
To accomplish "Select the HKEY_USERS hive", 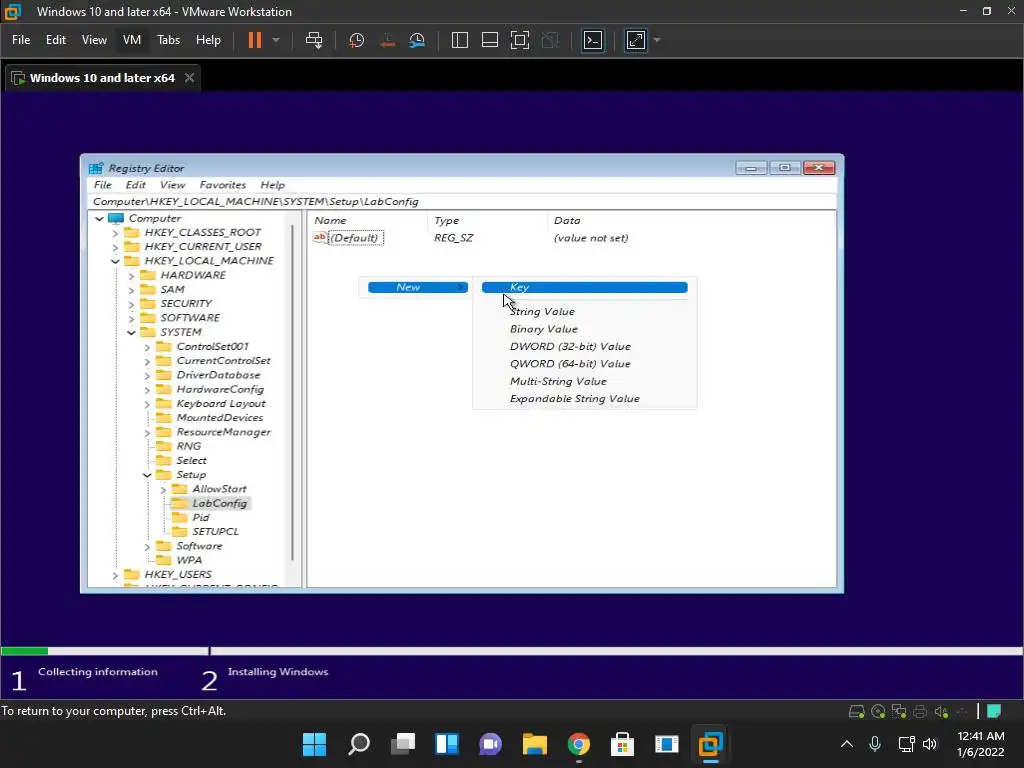I will tap(178, 575).
